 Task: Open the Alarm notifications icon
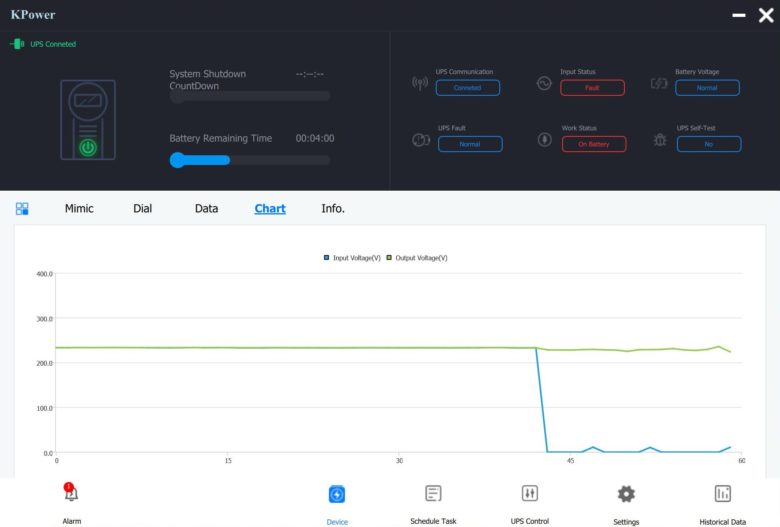point(71,493)
